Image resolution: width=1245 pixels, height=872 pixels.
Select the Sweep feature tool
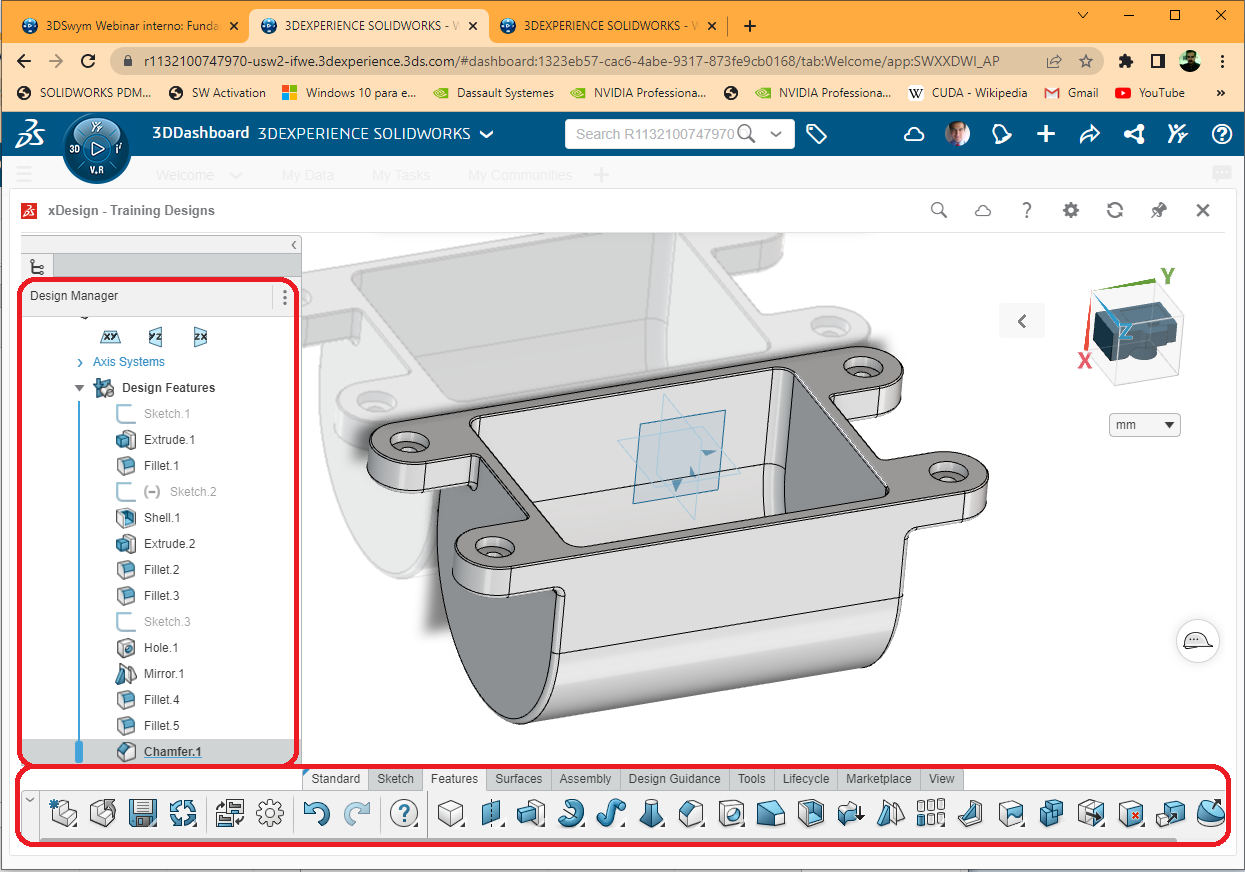610,814
